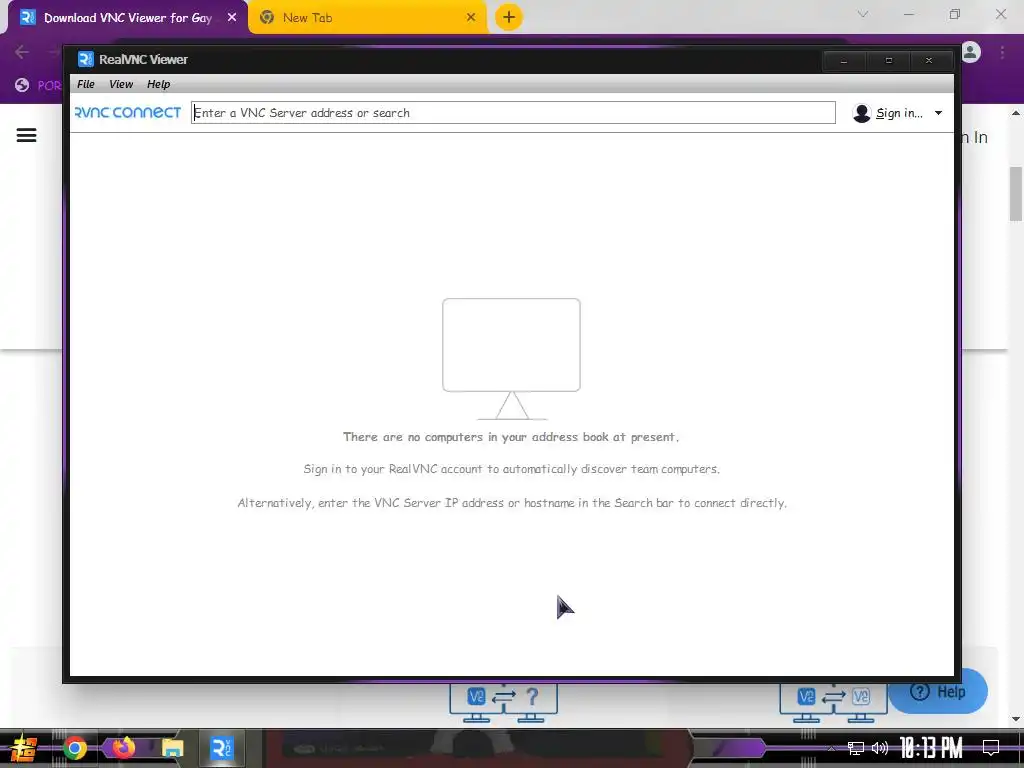The image size is (1024, 768).
Task: Click the Chrome favicon on New Tab
Action: [x=266, y=18]
